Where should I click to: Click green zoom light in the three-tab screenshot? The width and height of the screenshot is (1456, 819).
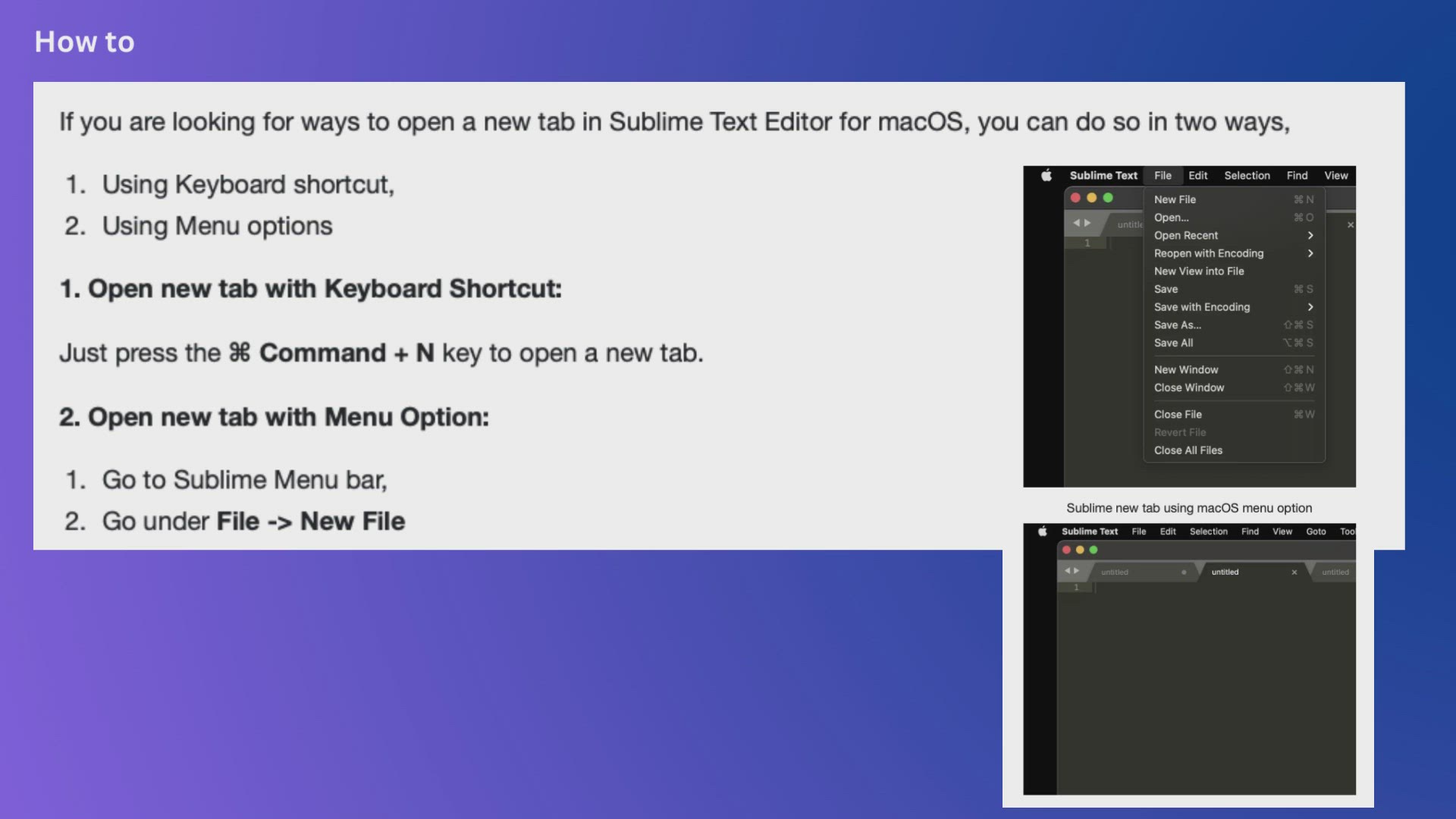pyautogui.click(x=1094, y=550)
